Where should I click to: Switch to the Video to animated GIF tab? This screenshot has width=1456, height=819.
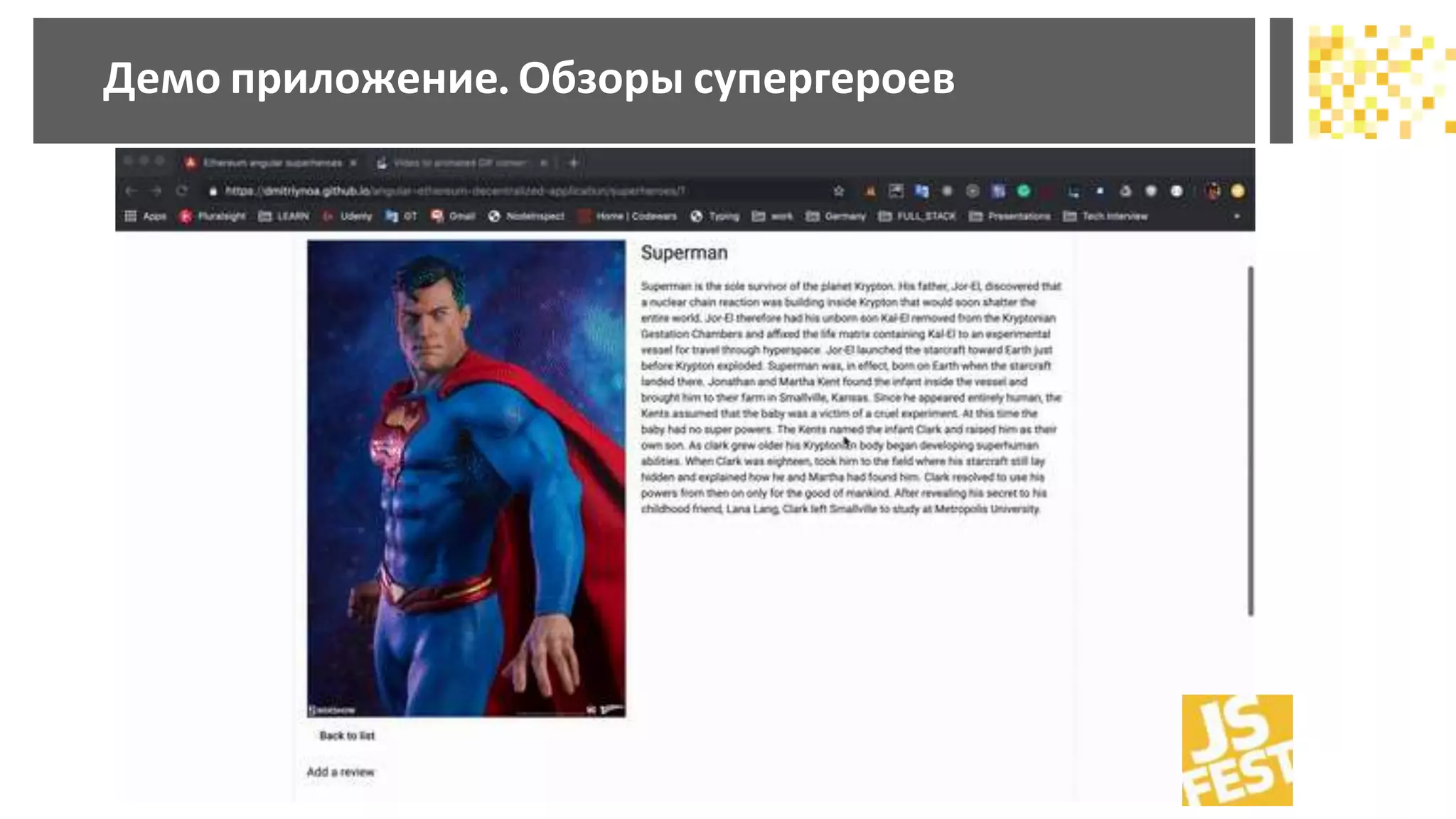click(x=461, y=163)
